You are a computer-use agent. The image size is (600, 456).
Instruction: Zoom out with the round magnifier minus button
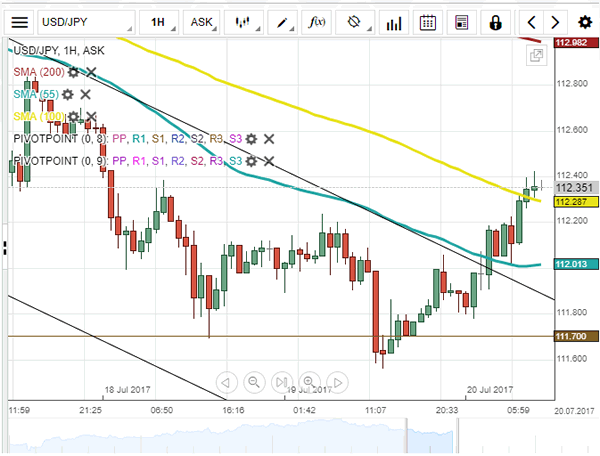pos(254,382)
